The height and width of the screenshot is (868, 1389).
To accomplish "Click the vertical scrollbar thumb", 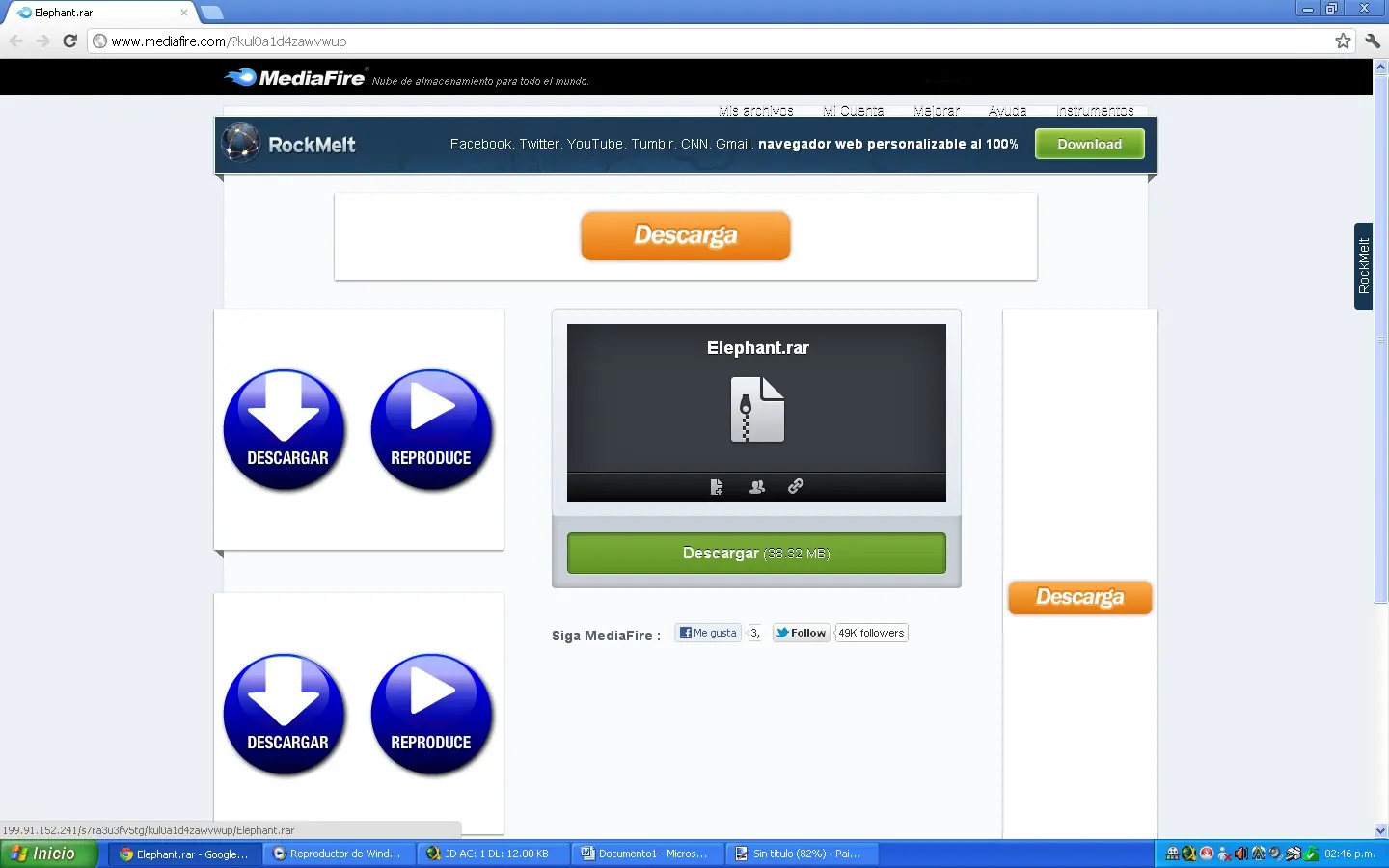I will click(x=1380, y=339).
